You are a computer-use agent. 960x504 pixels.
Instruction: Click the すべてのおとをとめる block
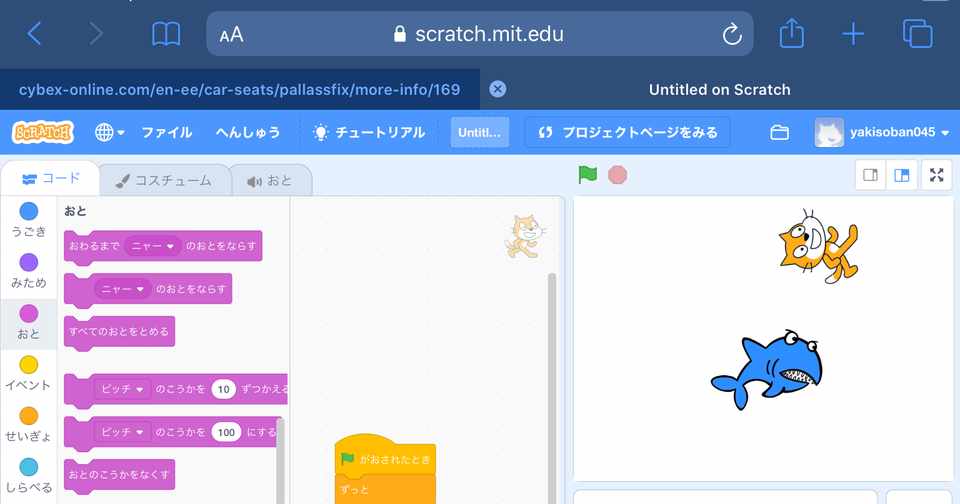click(119, 333)
